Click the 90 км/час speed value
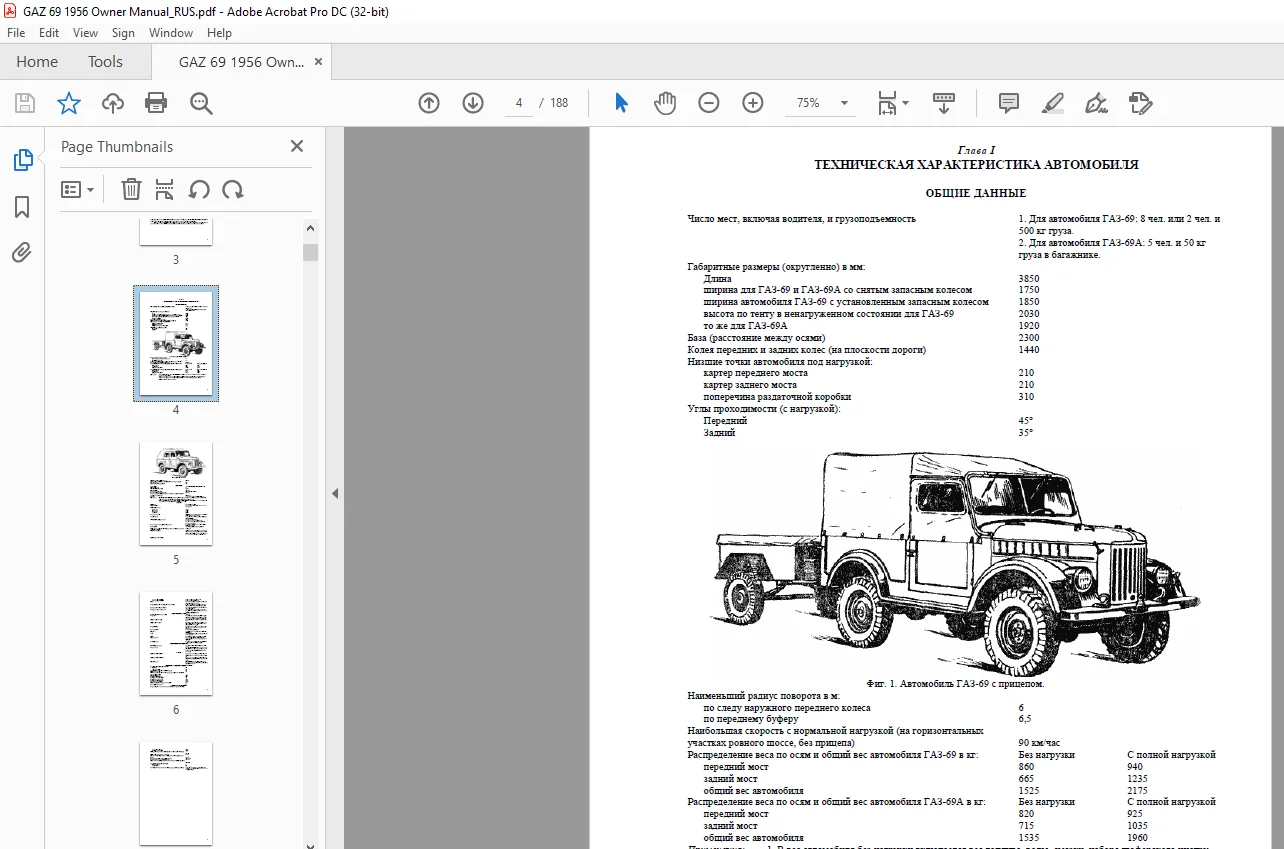This screenshot has width=1284, height=849. [1038, 743]
